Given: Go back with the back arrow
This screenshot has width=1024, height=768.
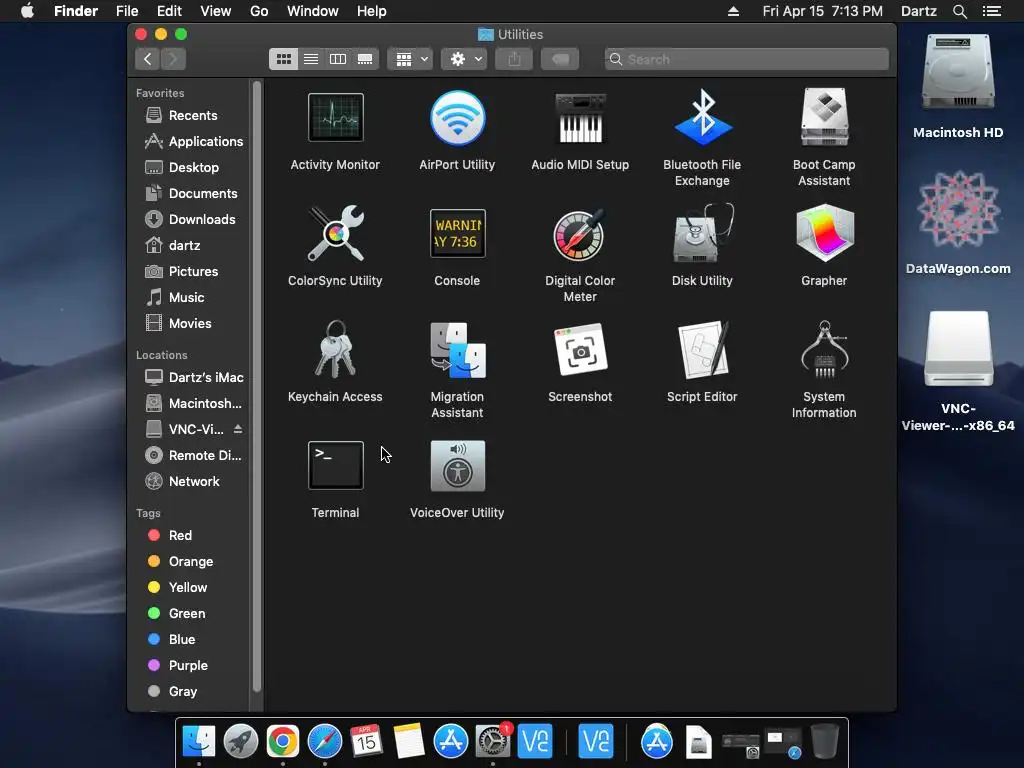Looking at the screenshot, I should pos(148,59).
